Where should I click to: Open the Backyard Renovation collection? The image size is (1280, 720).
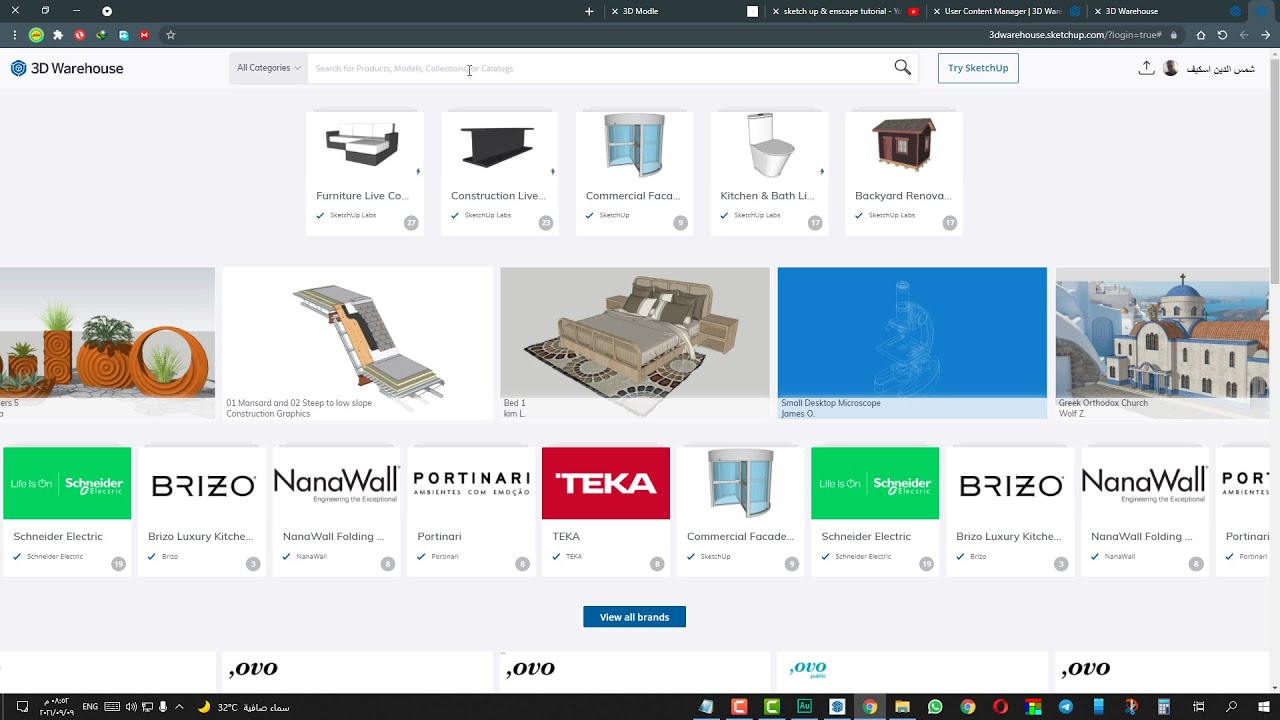pos(904,174)
